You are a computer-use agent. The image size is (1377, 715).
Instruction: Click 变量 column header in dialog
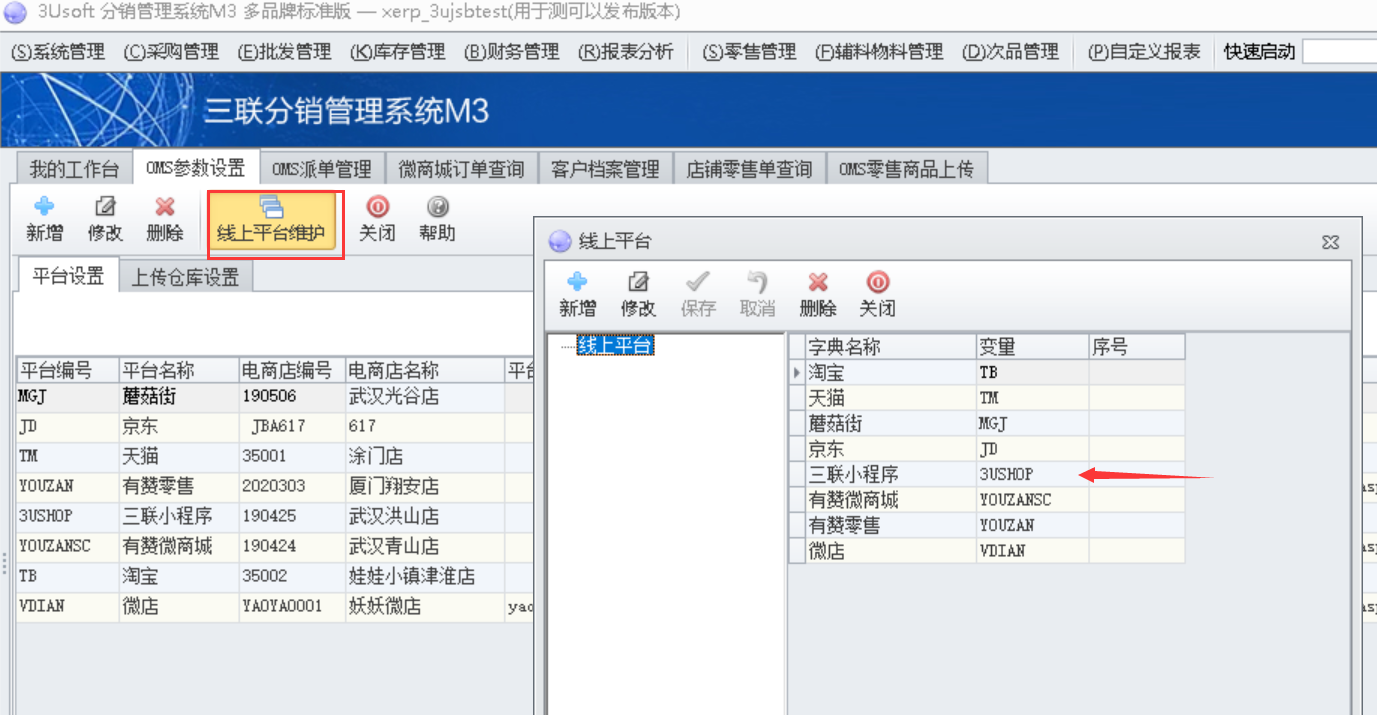click(x=1033, y=347)
